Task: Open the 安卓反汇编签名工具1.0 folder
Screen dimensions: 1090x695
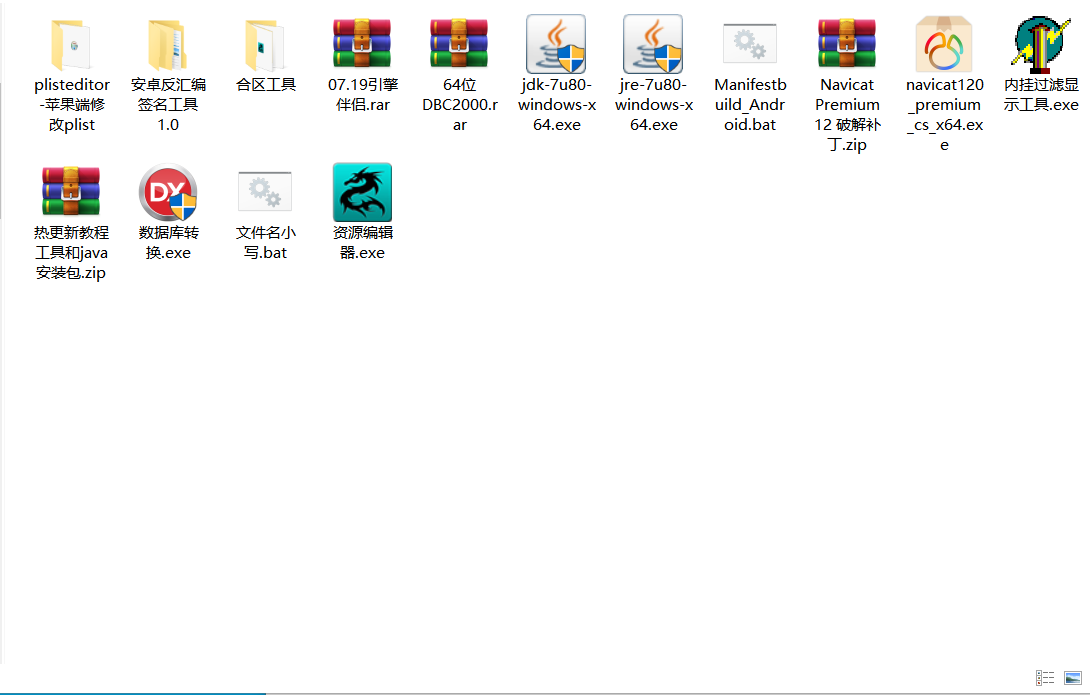Action: (x=168, y=45)
